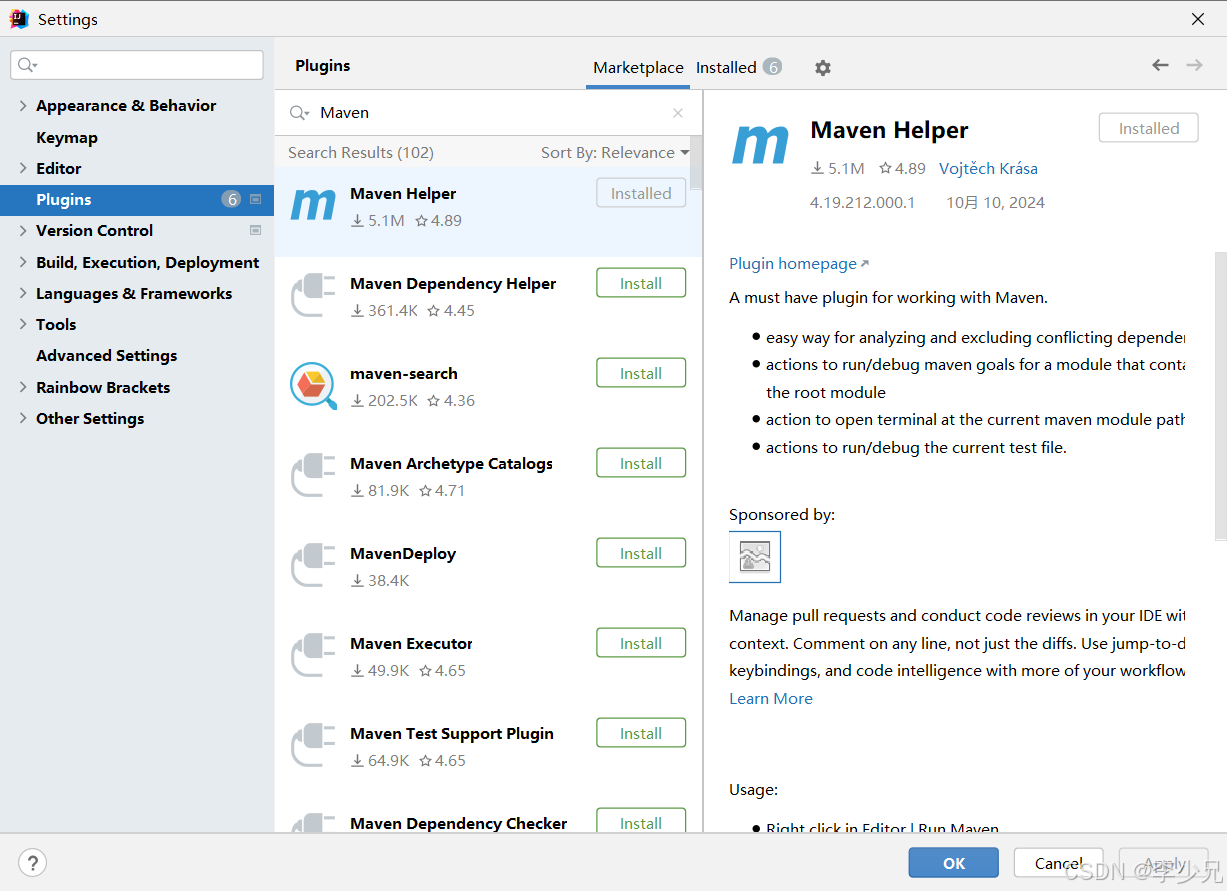Expand Appearance & Behavior section
1227x891 pixels.
point(22,105)
